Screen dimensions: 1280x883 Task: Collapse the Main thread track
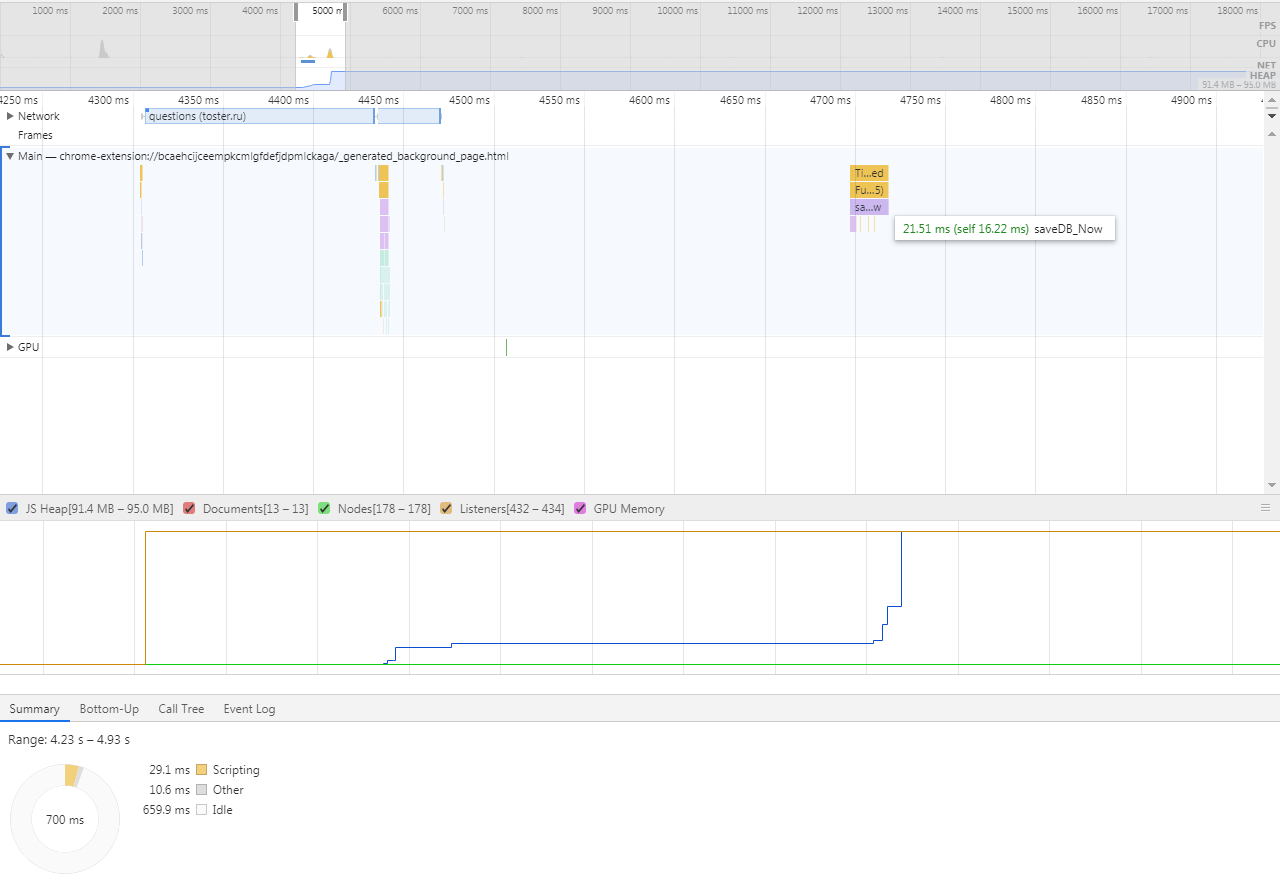[10, 156]
